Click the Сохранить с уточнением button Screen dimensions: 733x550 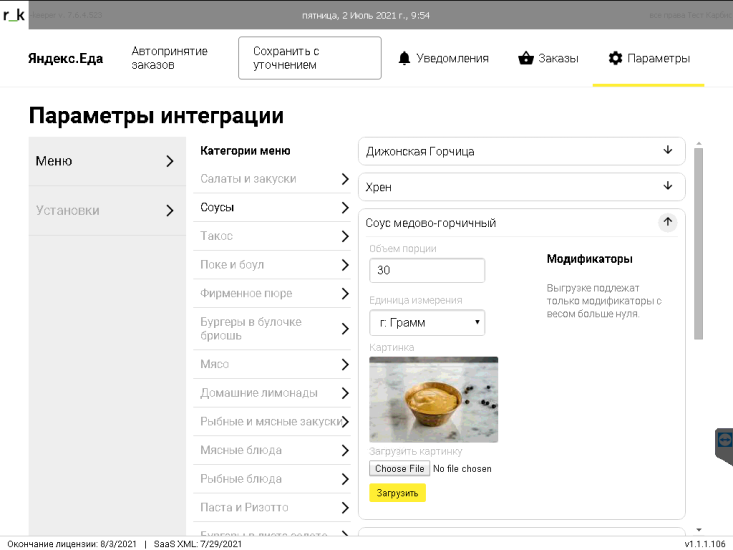pyautogui.click(x=309, y=58)
